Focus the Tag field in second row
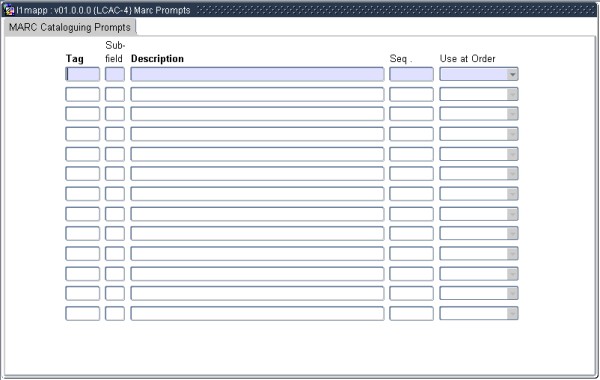The width and height of the screenshot is (600, 380). (83, 94)
